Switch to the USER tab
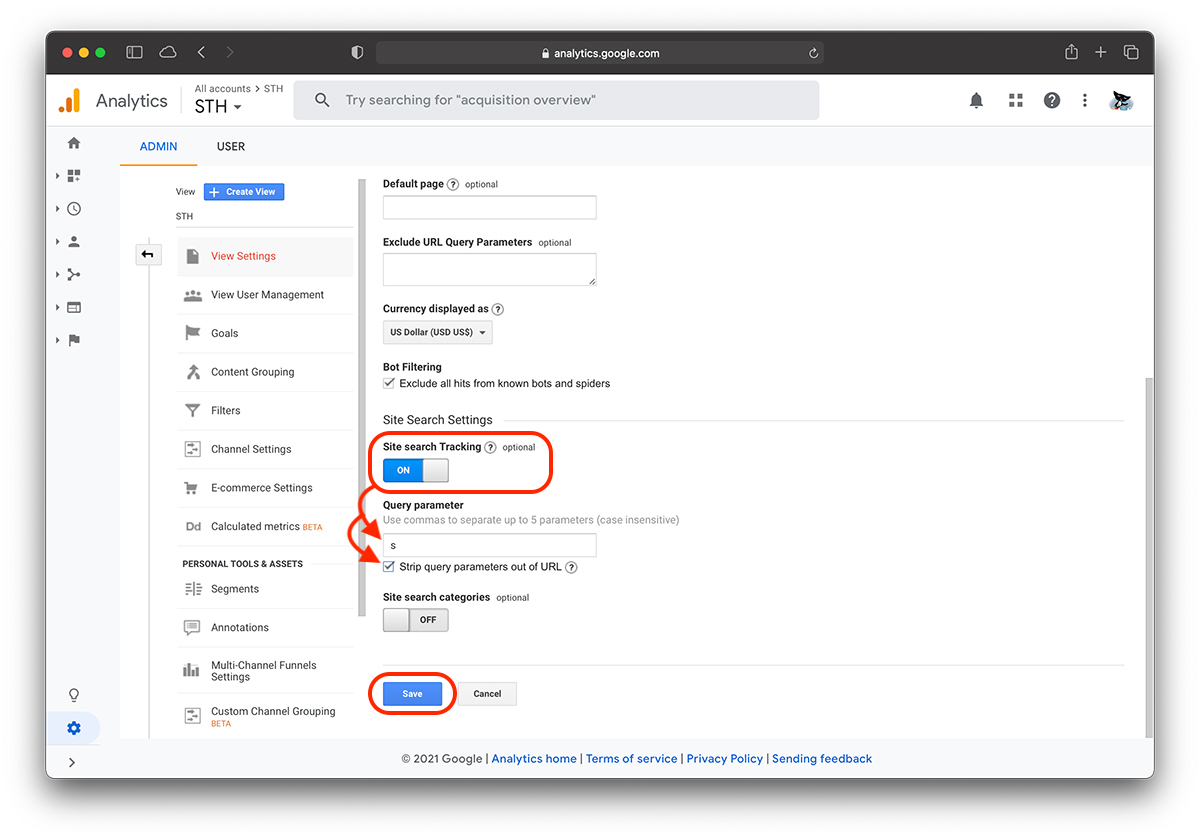The width and height of the screenshot is (1200, 839). click(x=231, y=146)
